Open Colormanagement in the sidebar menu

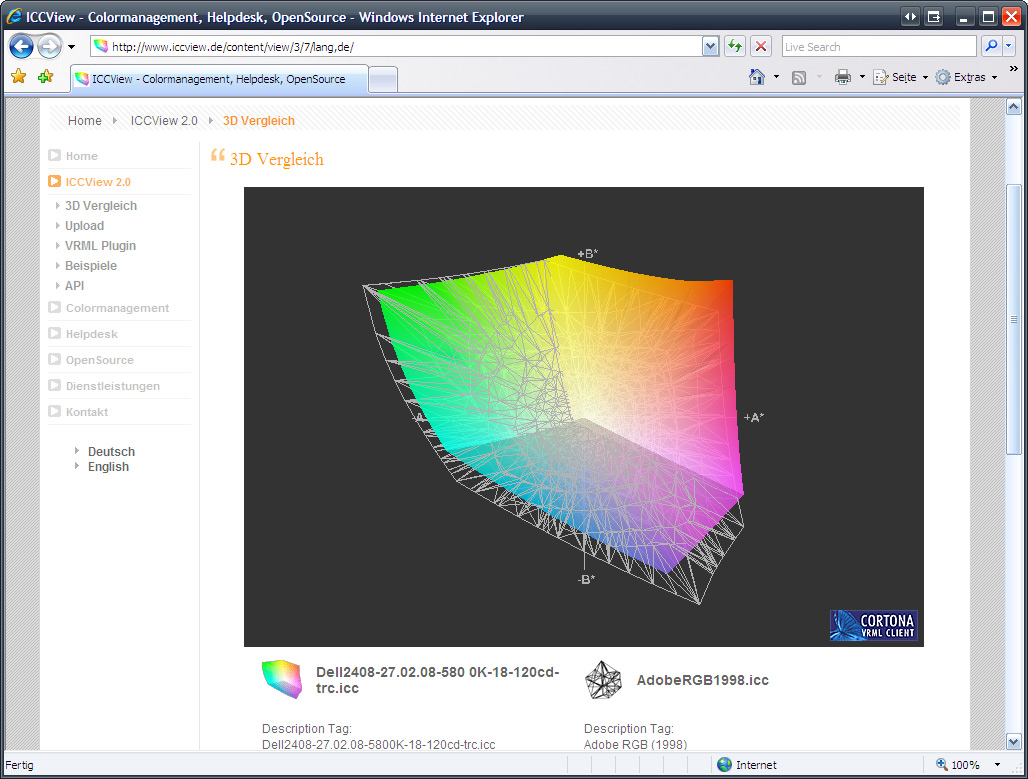click(117, 308)
